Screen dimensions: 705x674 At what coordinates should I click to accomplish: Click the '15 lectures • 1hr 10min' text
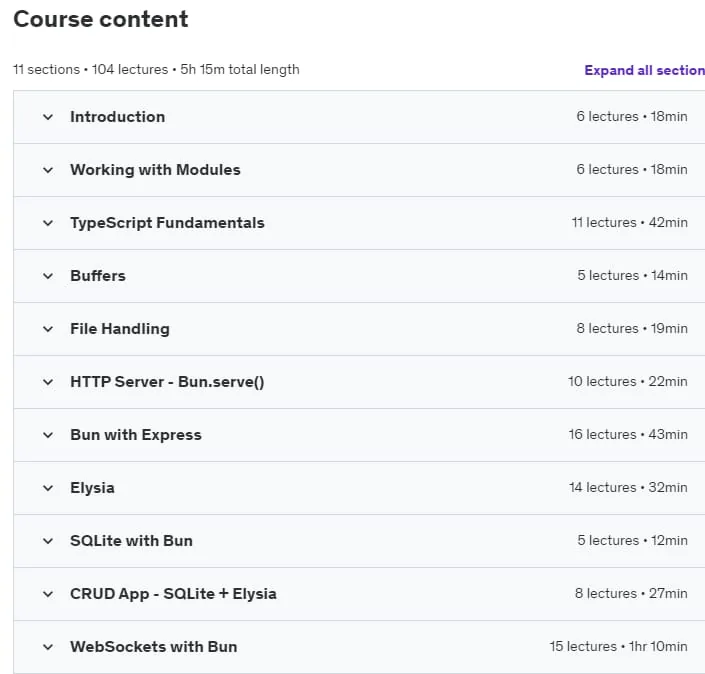[x=618, y=647]
